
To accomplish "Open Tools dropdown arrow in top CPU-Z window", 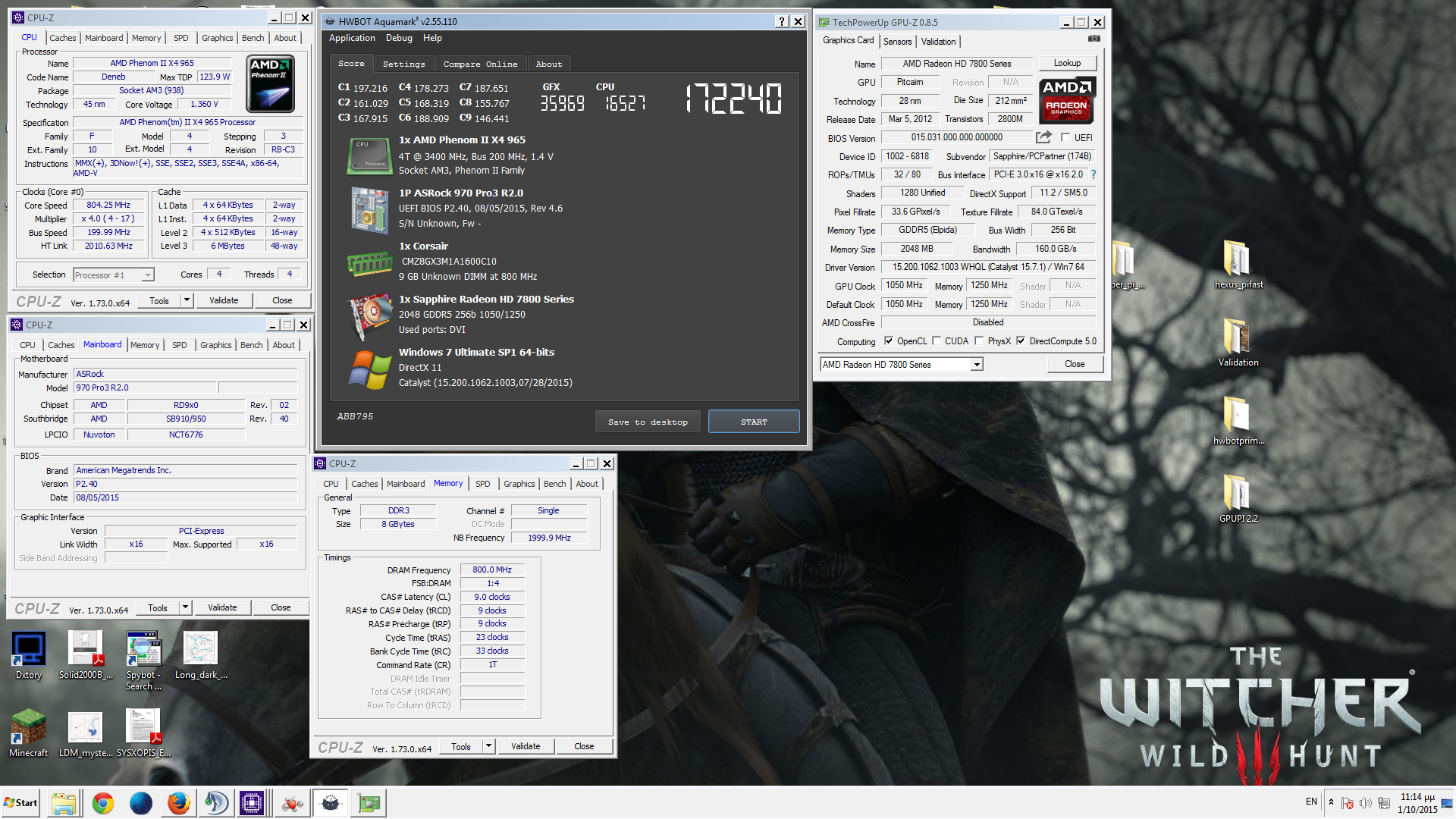I will [187, 300].
